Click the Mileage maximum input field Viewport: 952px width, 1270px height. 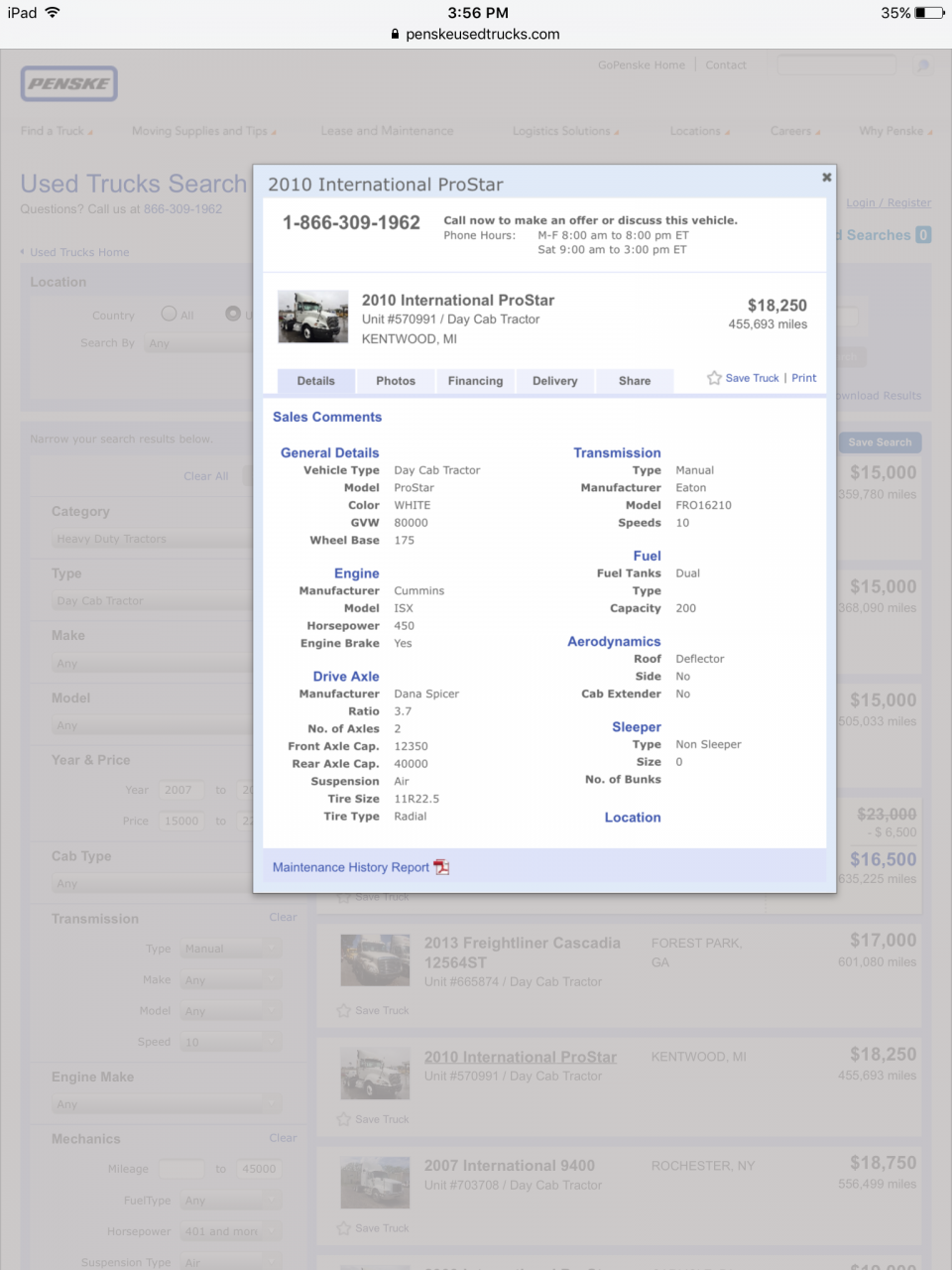click(259, 1169)
